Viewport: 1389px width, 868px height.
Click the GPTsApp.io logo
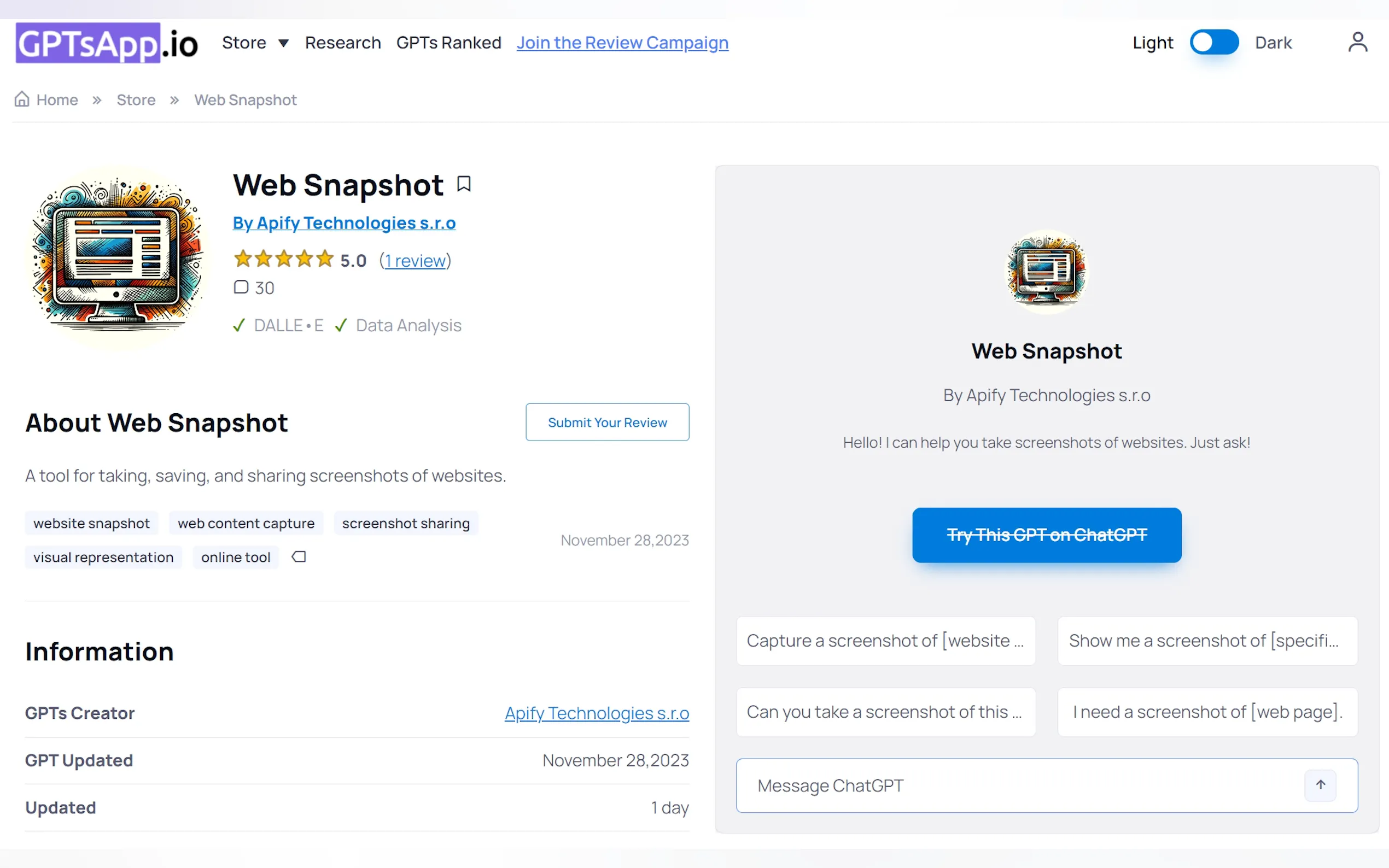tap(106, 43)
